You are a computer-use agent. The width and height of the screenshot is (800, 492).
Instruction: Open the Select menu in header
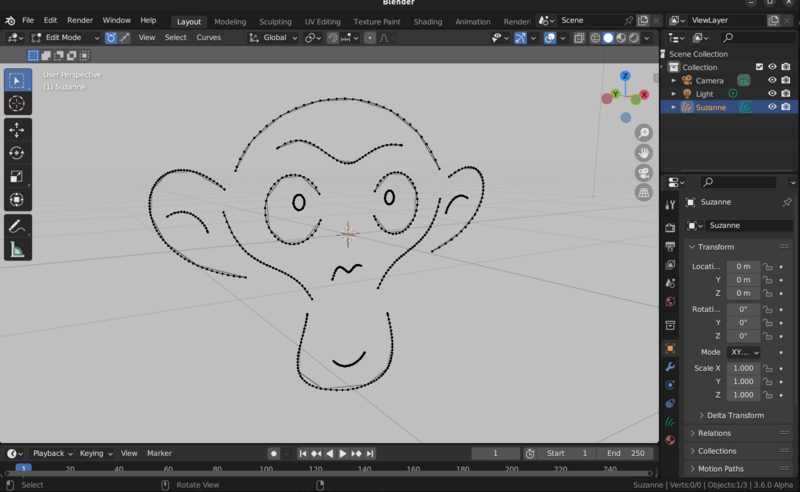[x=176, y=38]
